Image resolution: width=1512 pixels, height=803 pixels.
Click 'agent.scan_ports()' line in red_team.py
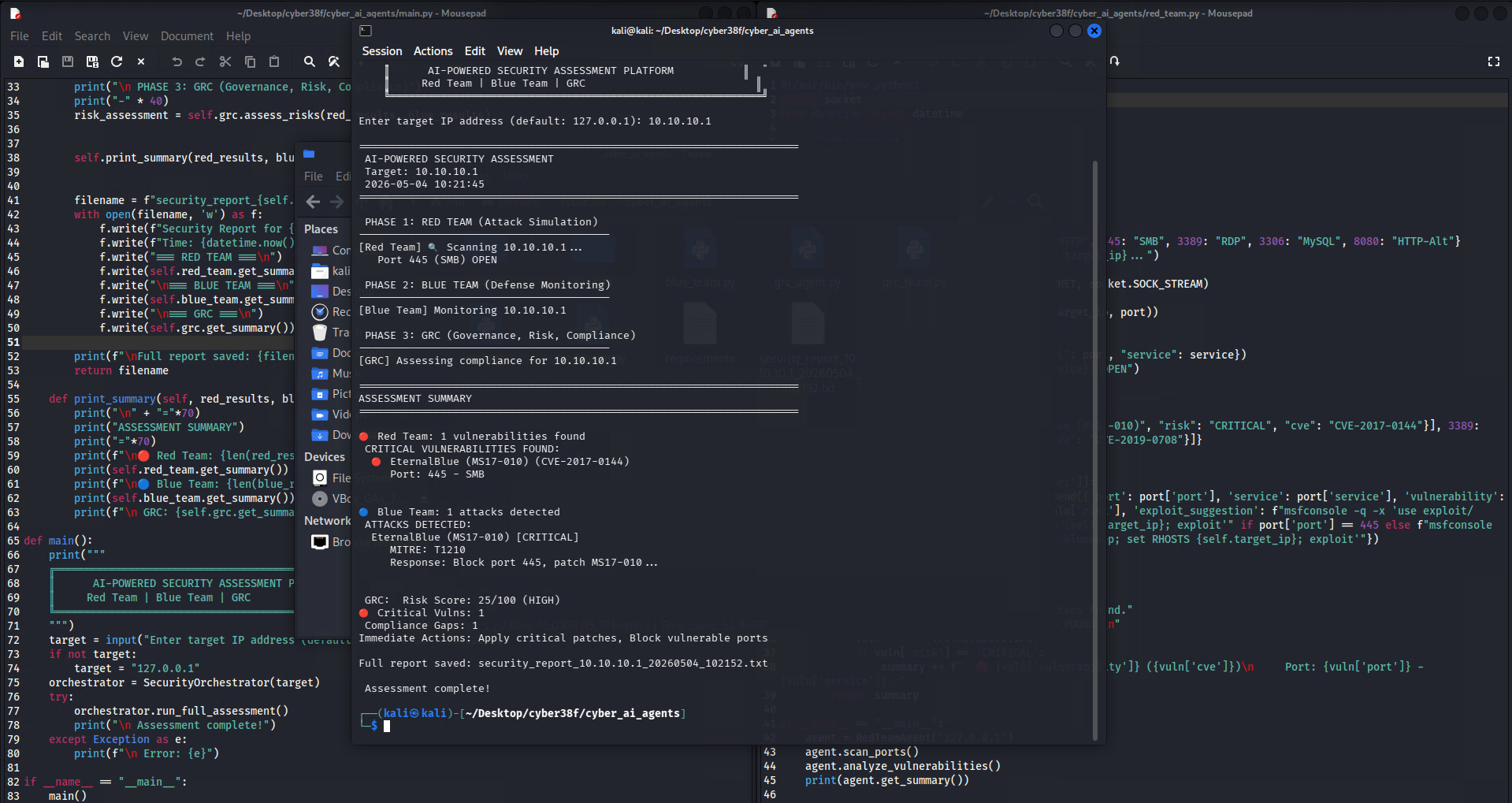coord(862,752)
